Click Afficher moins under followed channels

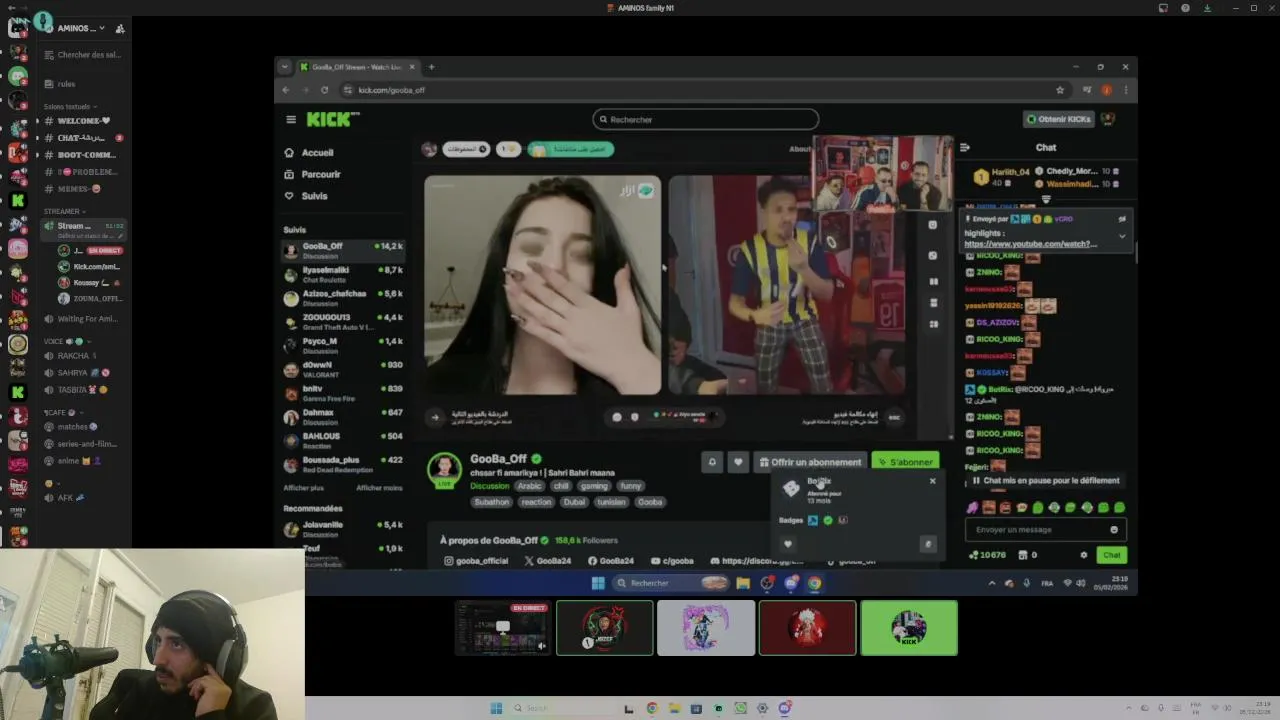click(379, 488)
